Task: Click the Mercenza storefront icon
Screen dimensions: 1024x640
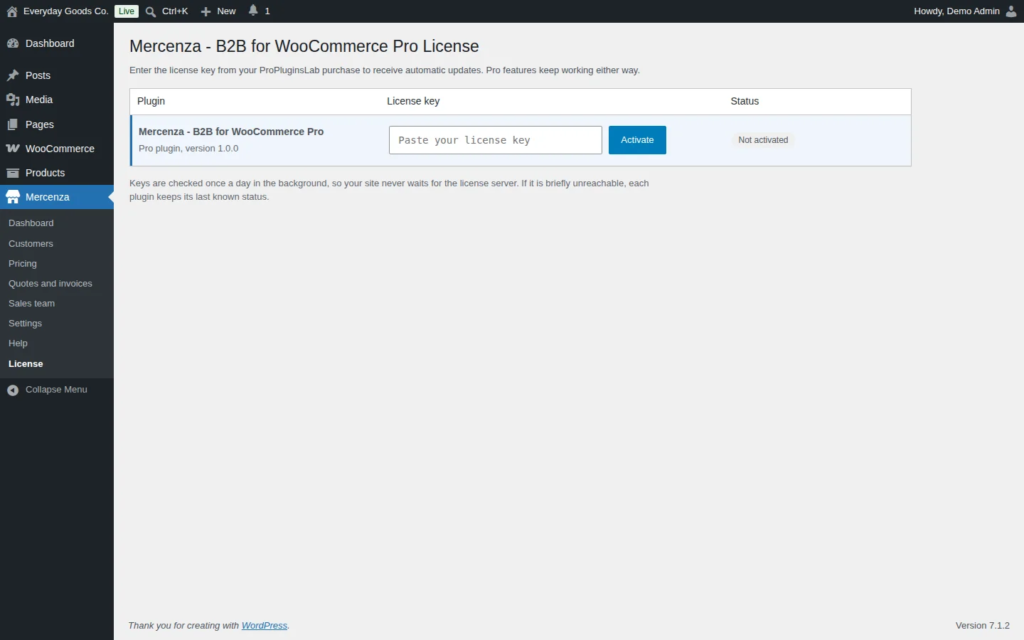Action: (x=12, y=197)
